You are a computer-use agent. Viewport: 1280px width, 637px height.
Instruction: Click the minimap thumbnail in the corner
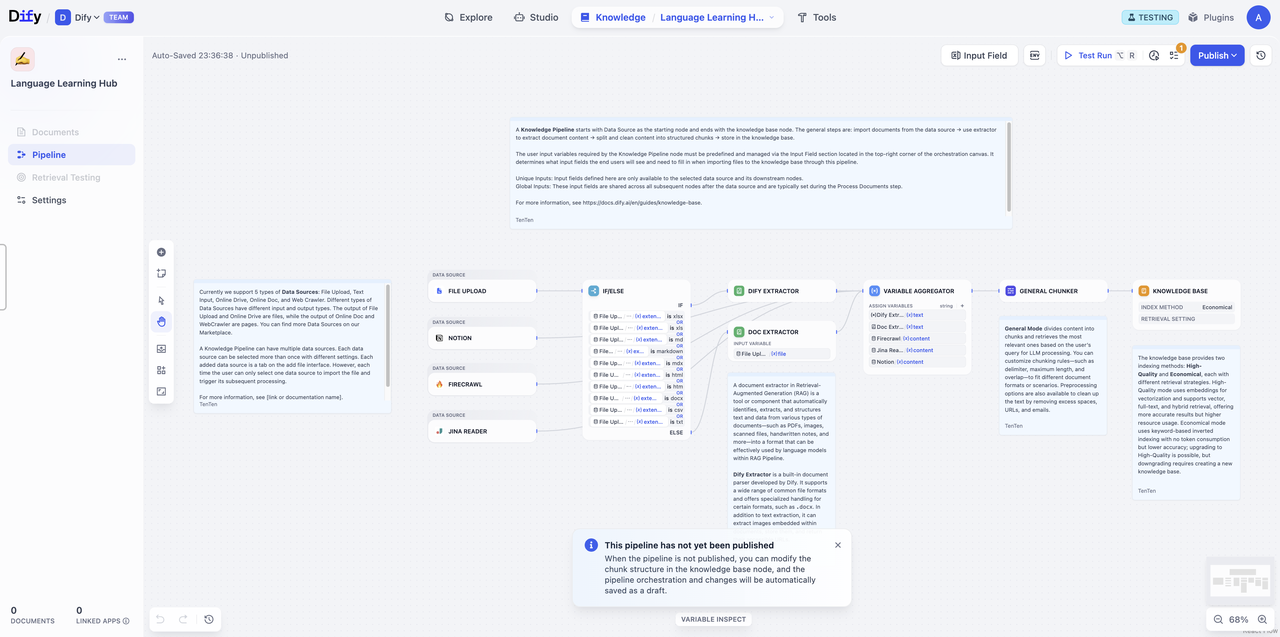coord(1240,580)
